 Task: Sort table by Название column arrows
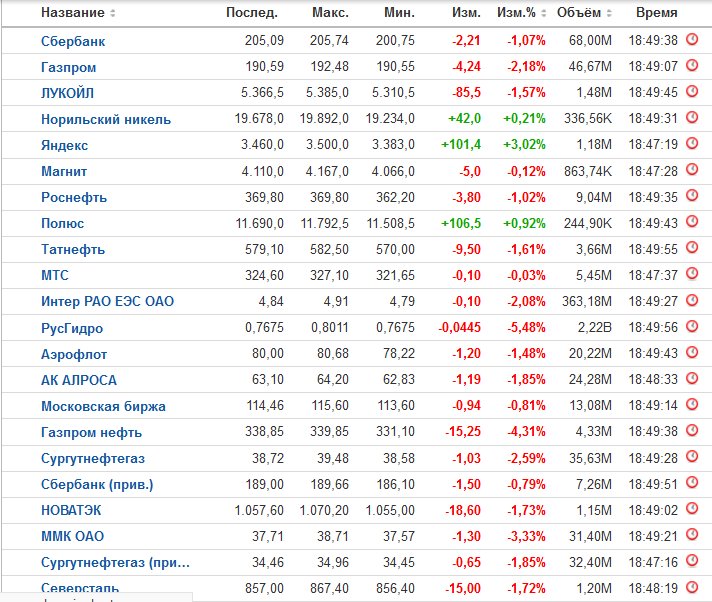click(113, 13)
